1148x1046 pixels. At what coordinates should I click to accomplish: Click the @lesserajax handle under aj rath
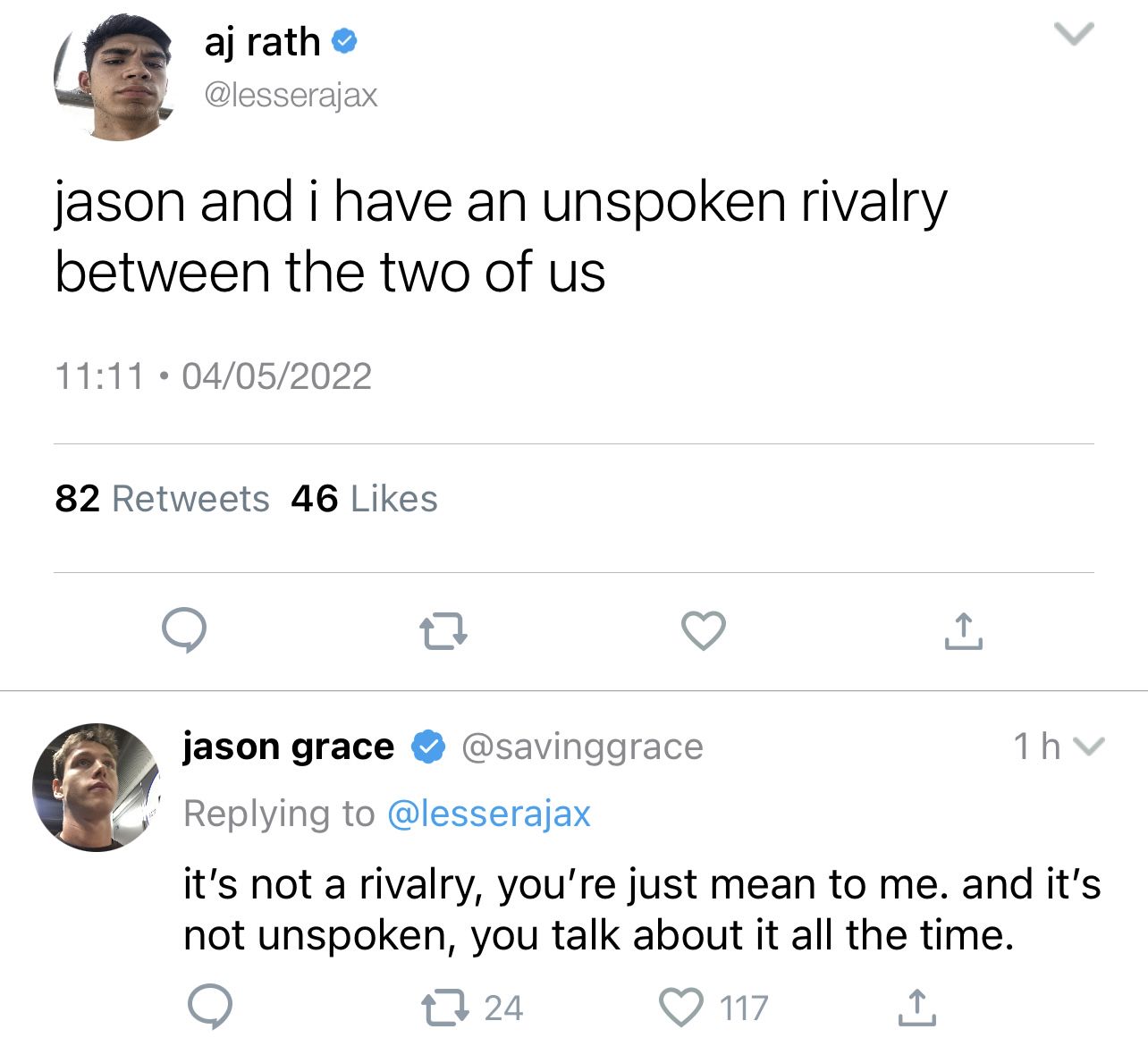[x=291, y=94]
